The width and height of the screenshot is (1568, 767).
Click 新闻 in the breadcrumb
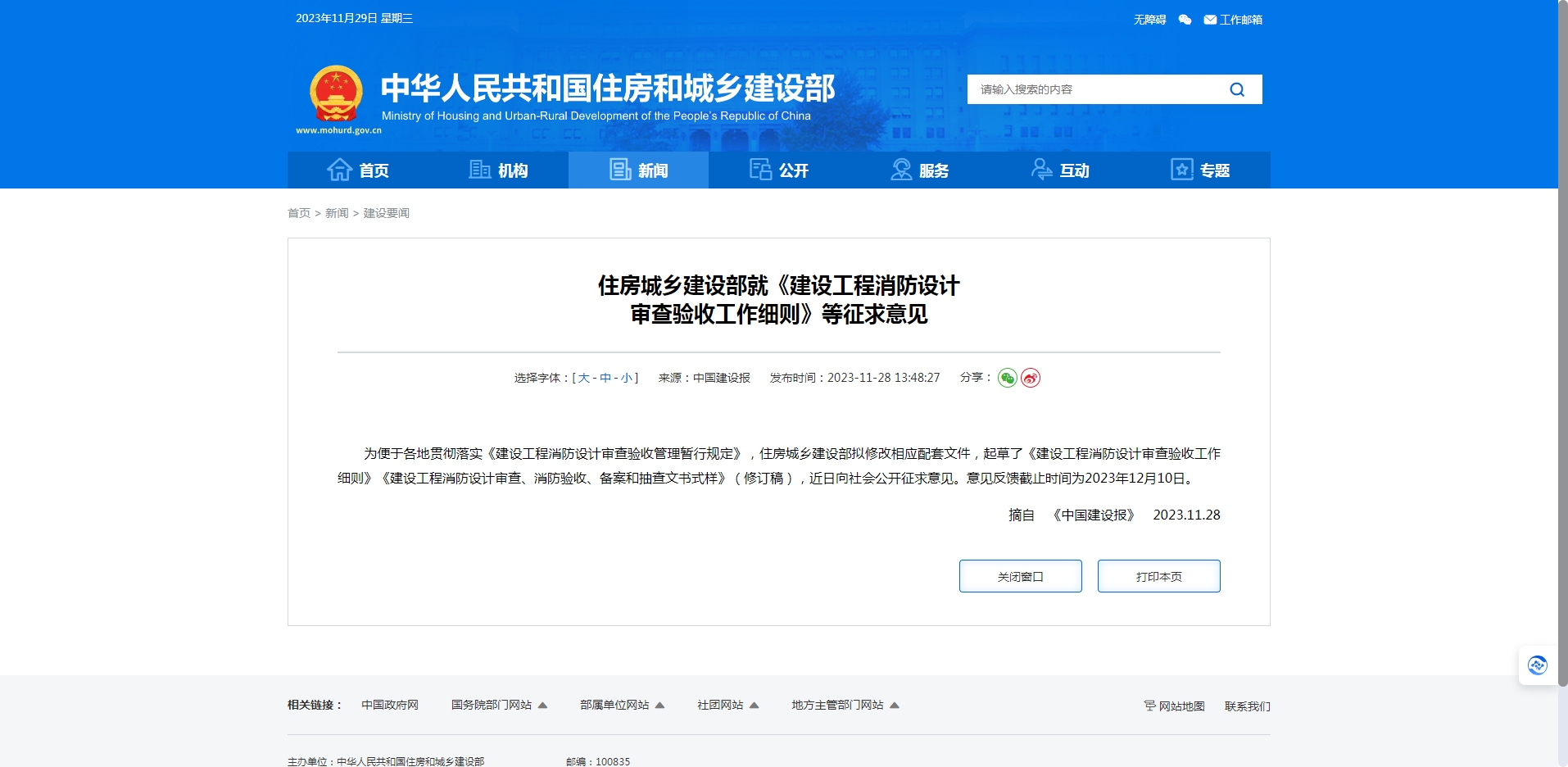point(337,213)
